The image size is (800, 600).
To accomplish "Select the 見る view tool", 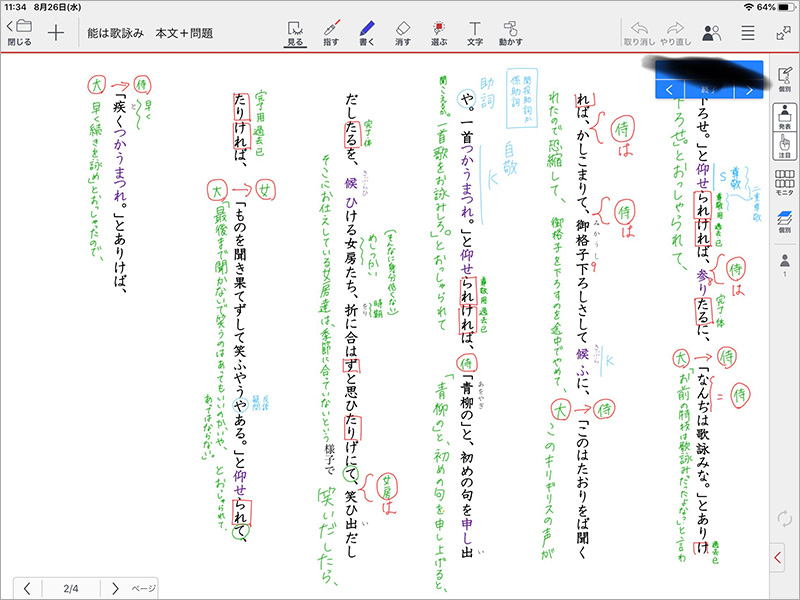I will pyautogui.click(x=295, y=34).
